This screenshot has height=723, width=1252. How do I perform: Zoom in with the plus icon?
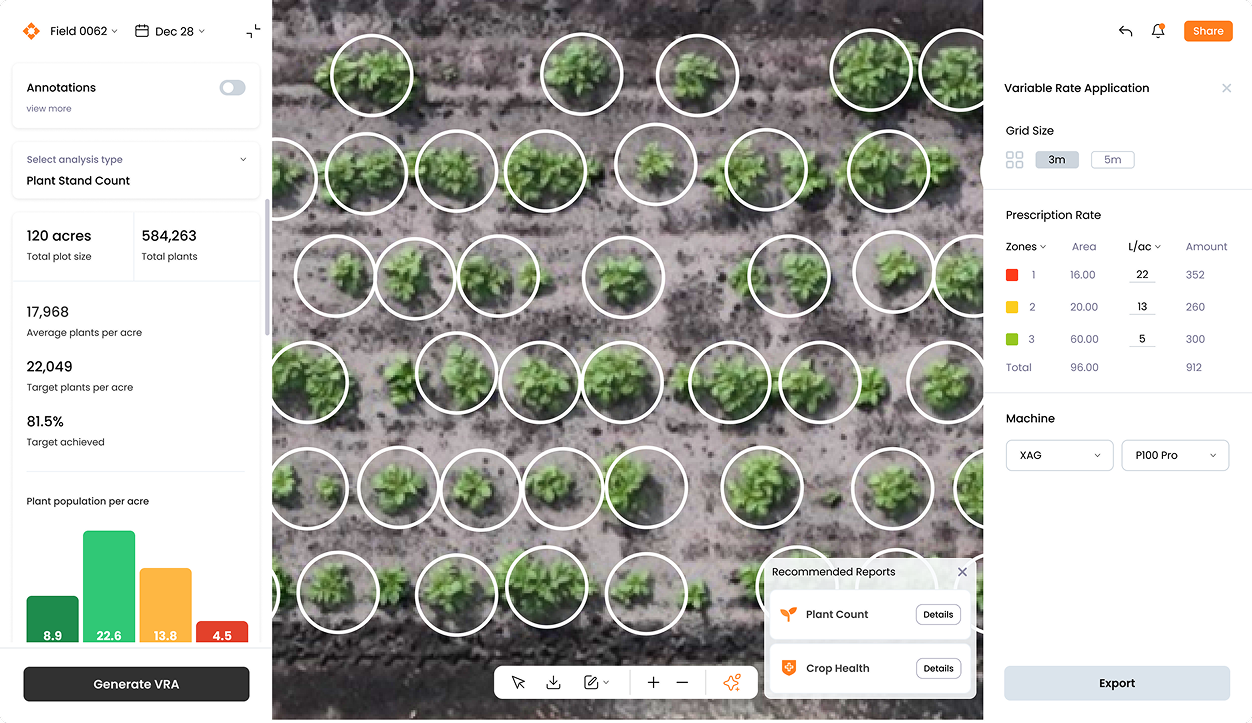653,682
